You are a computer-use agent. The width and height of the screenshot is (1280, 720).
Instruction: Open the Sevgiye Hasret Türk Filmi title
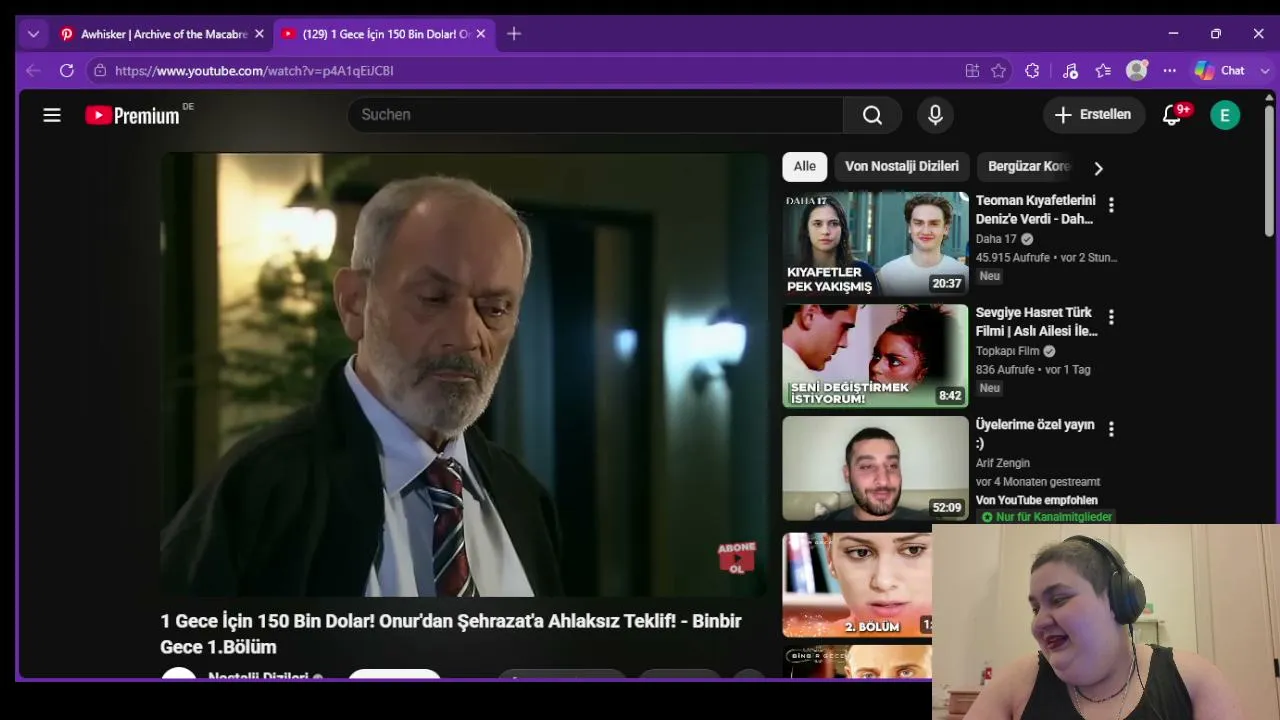1036,322
